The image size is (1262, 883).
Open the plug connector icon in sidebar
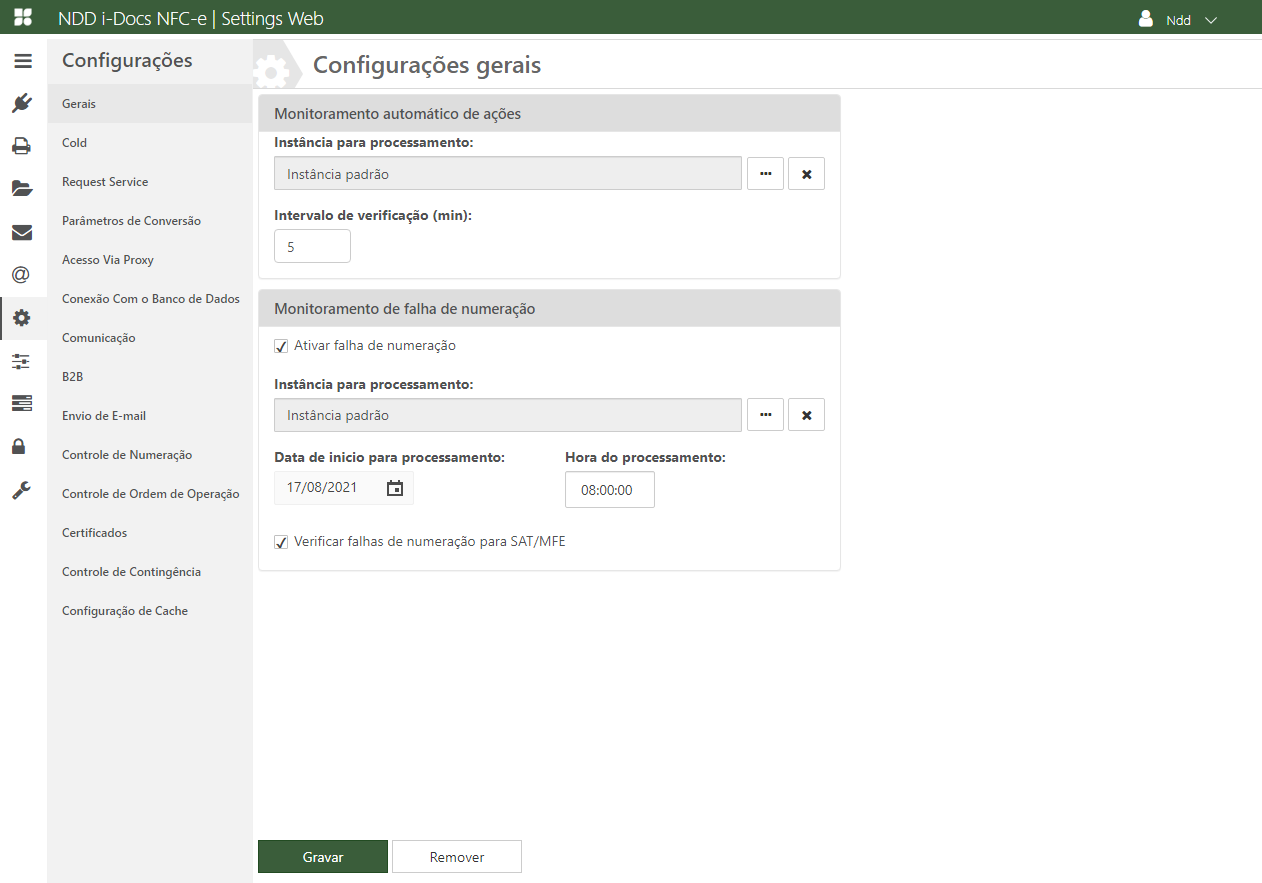[22, 103]
